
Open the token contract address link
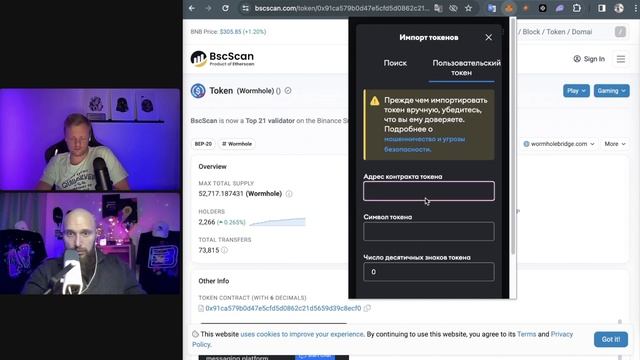coord(283,308)
